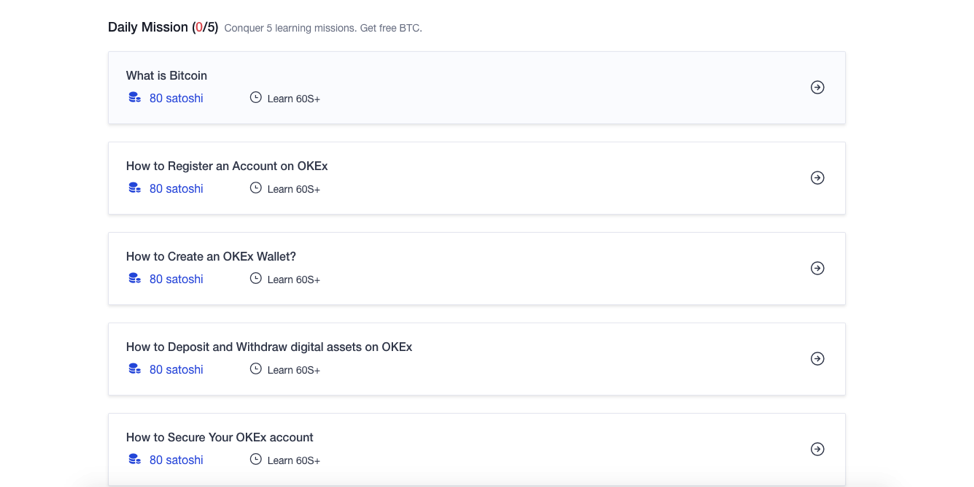The width and height of the screenshot is (974, 487).
Task: Click coin icon under What is Bitcoin
Action: (x=135, y=98)
